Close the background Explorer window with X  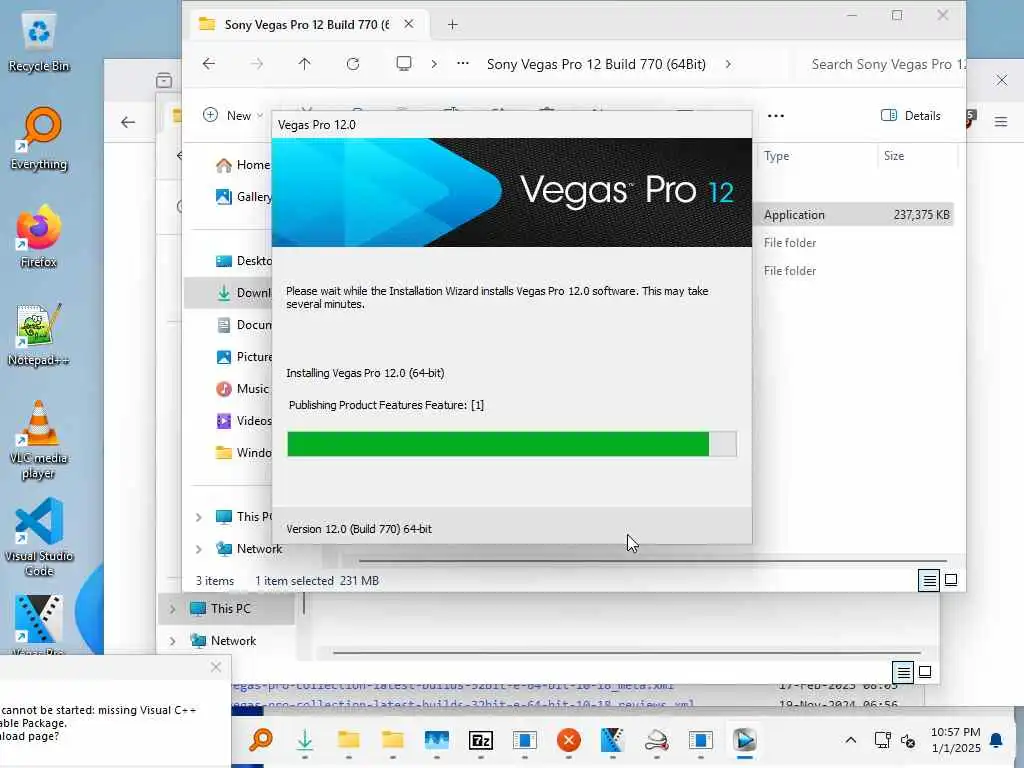pyautogui.click(x=1001, y=80)
